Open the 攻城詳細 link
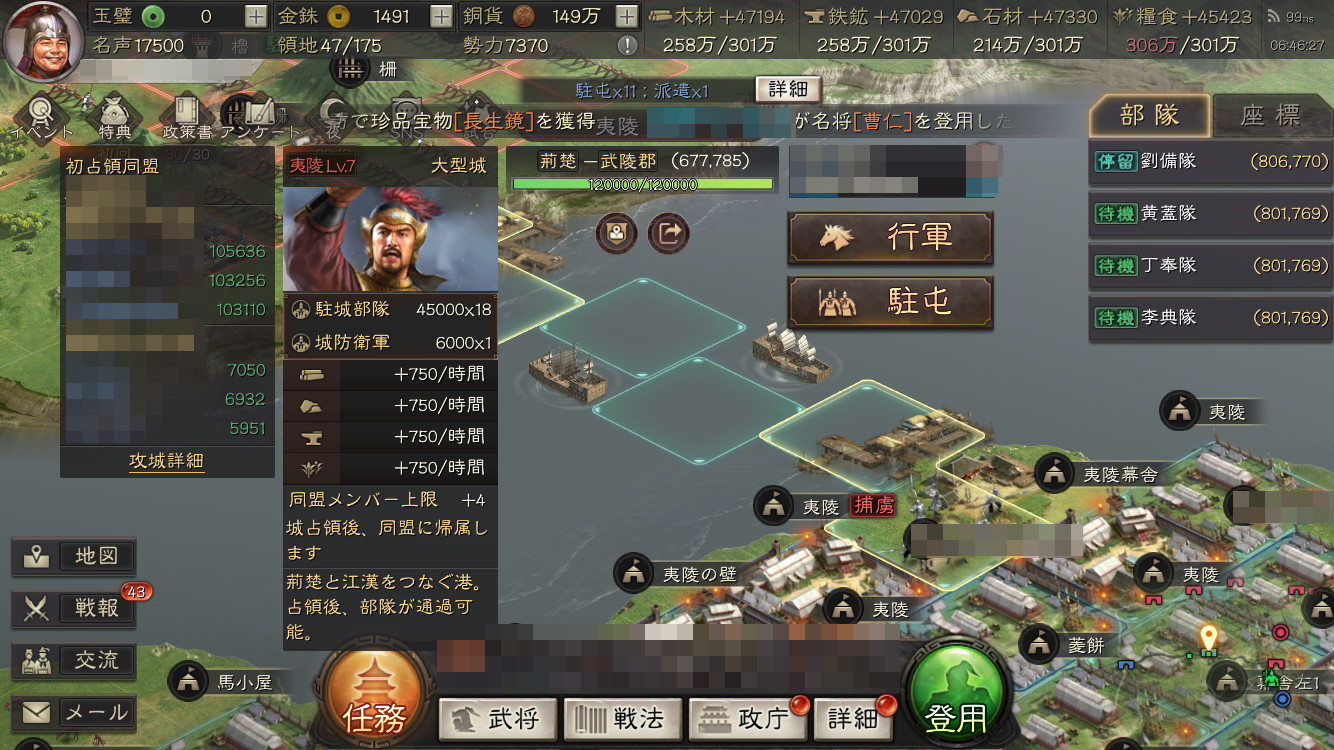This screenshot has width=1334, height=750. tap(167, 461)
